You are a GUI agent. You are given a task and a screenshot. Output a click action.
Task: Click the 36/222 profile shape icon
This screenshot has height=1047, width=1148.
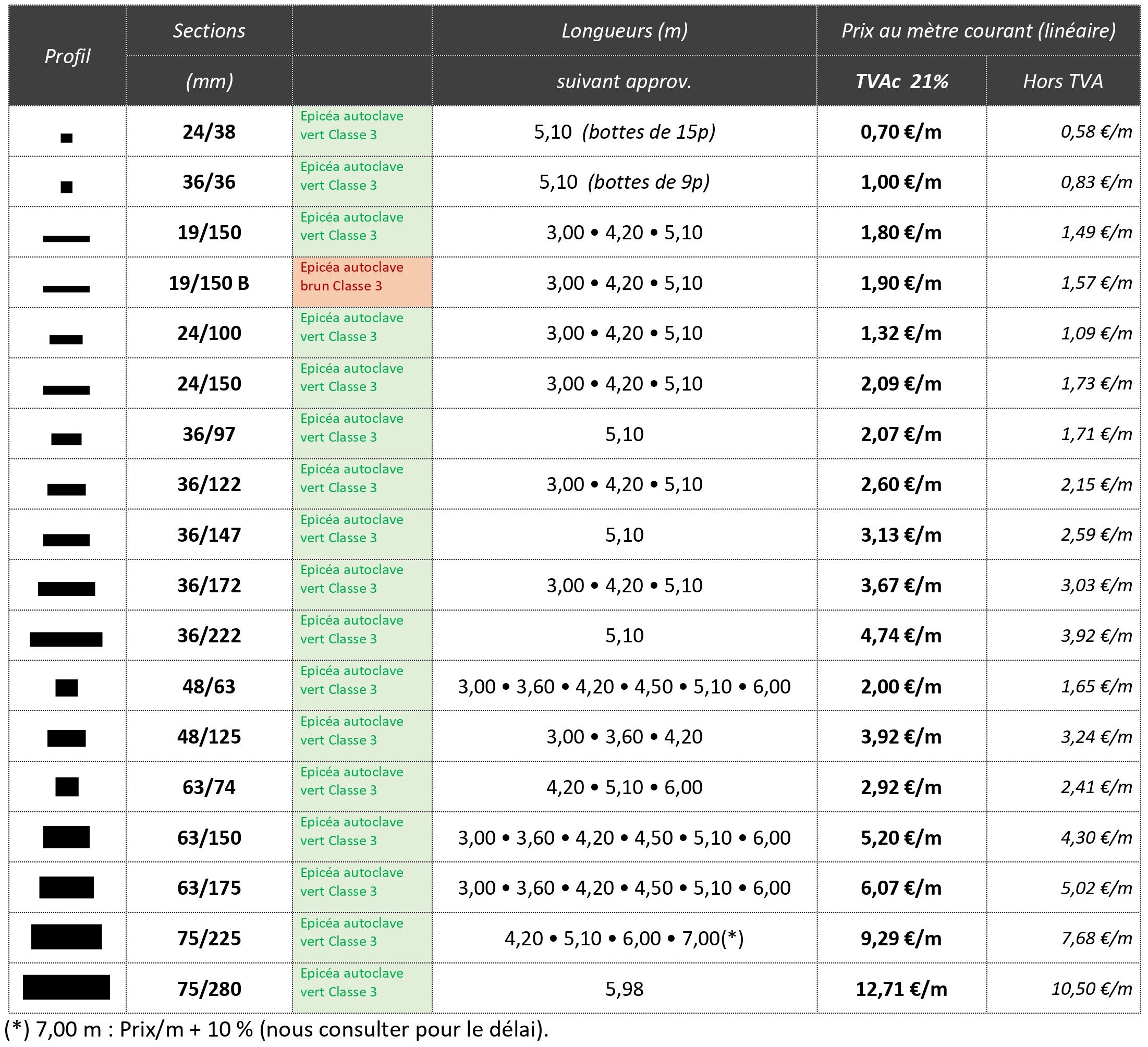click(66, 639)
